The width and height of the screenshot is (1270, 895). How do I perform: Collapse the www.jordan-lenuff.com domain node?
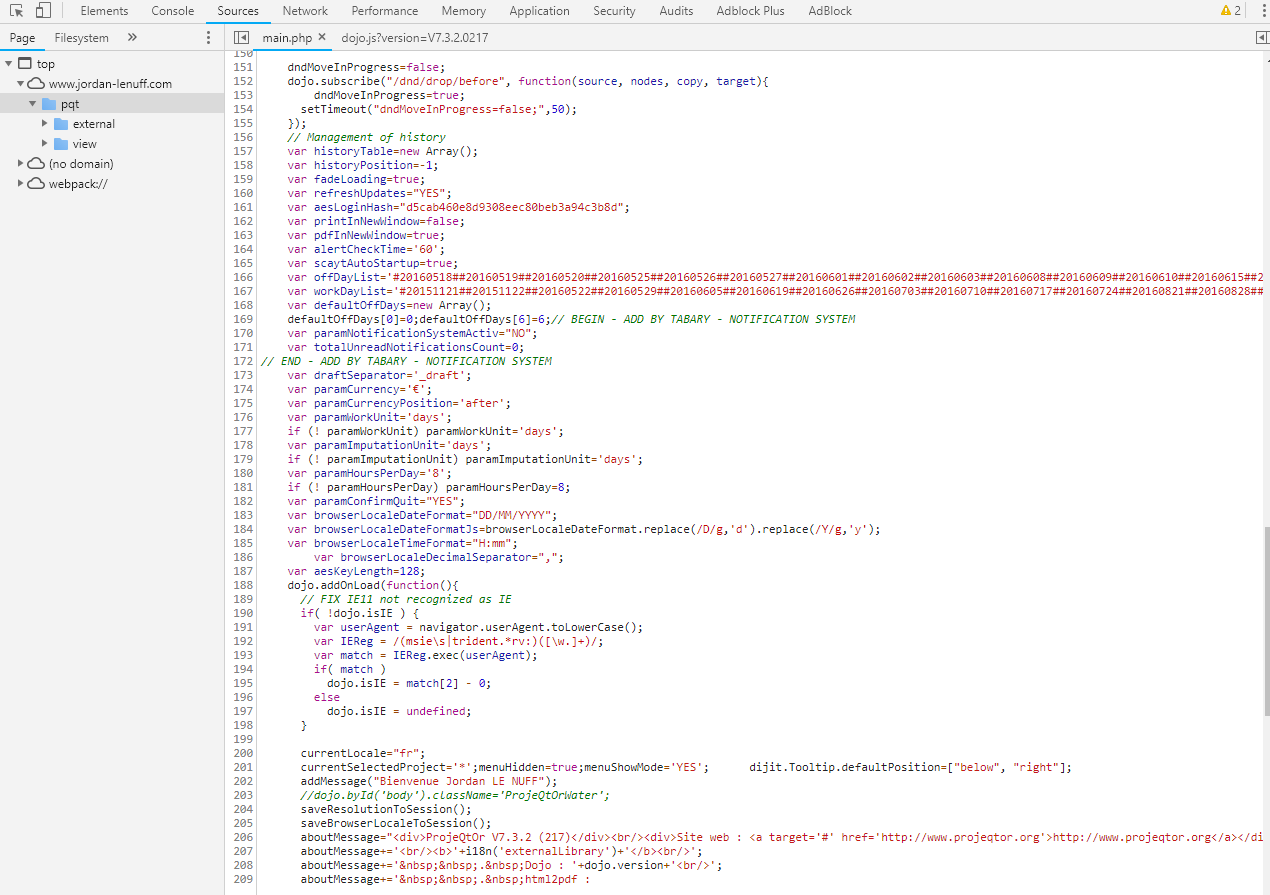click(21, 84)
